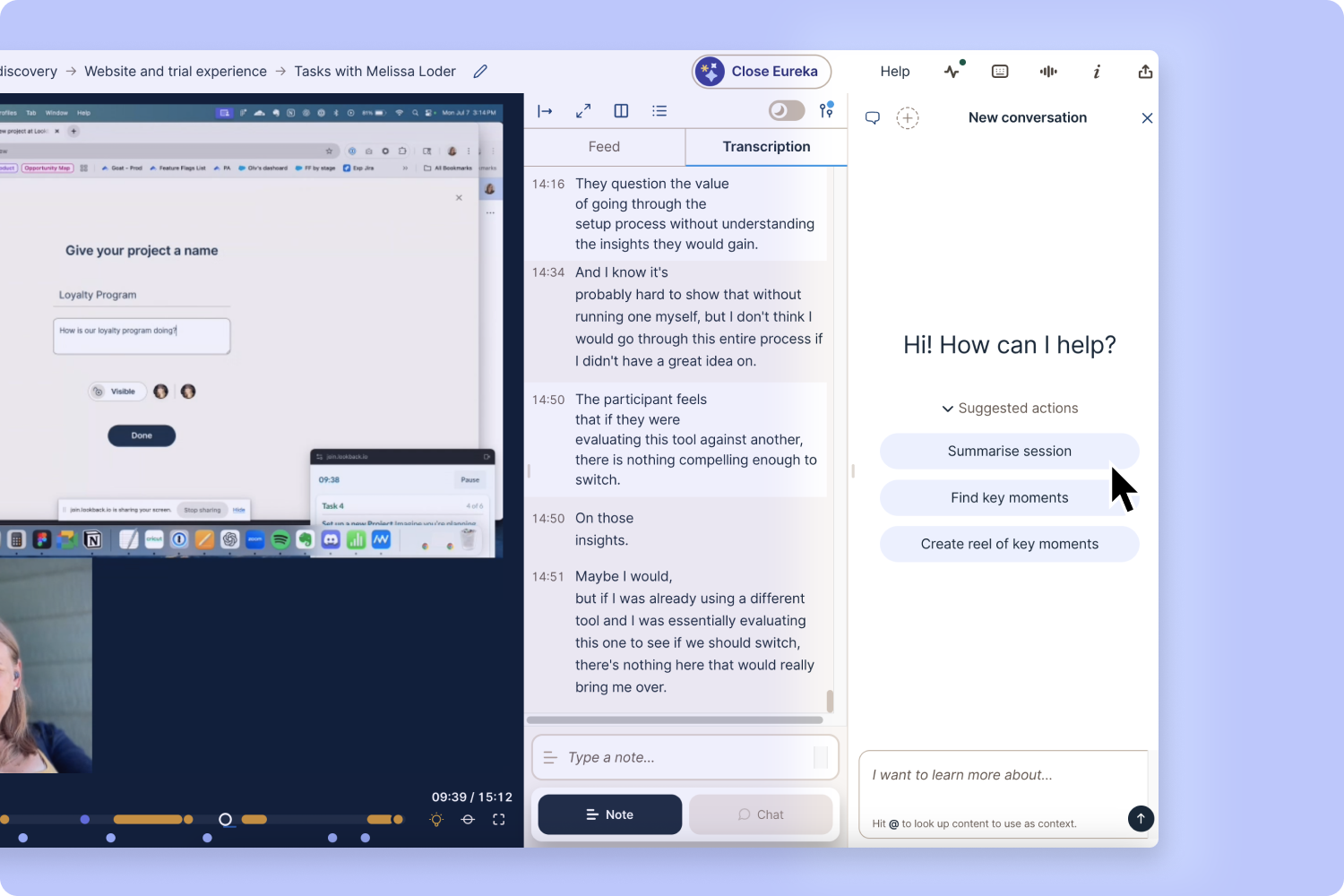Select Note mode

pyautogui.click(x=610, y=814)
